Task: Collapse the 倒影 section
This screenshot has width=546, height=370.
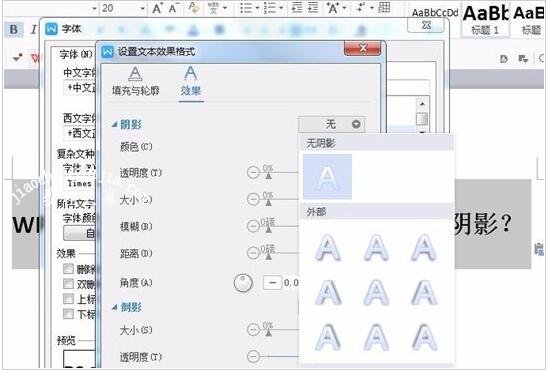Action: pyautogui.click(x=114, y=307)
